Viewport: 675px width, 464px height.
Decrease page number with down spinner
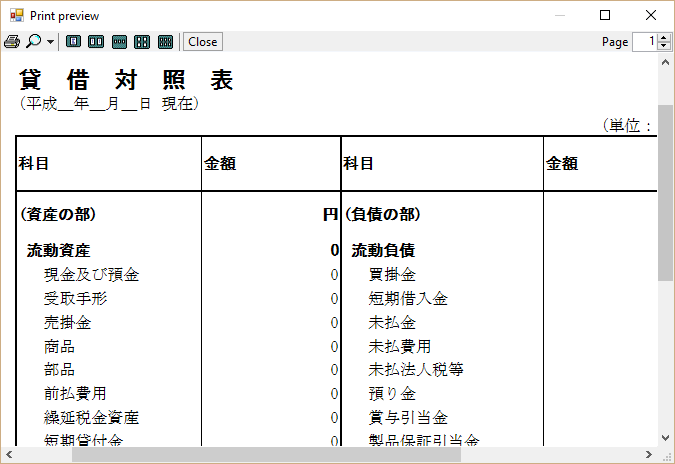pos(663,46)
